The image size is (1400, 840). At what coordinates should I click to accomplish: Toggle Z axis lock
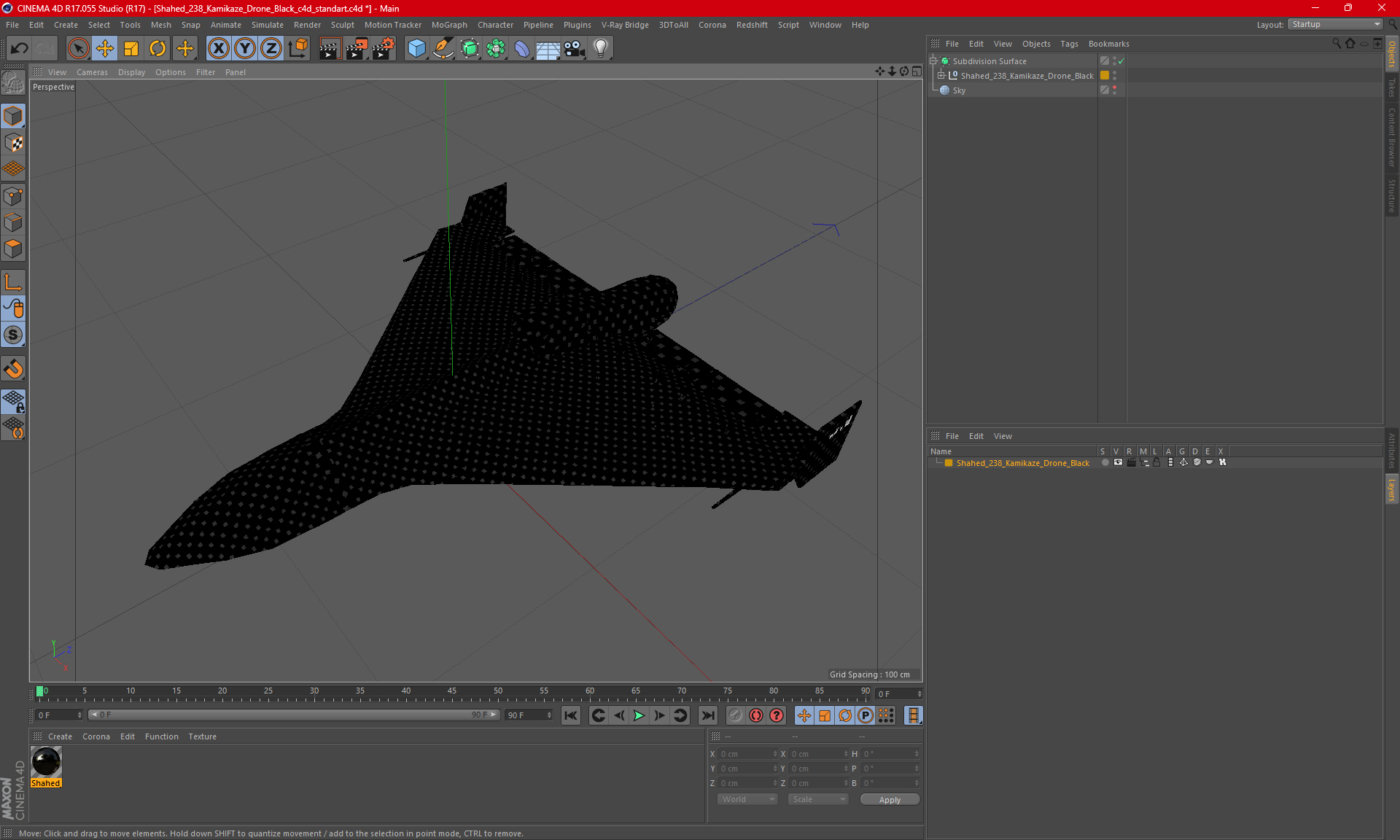[x=271, y=49]
